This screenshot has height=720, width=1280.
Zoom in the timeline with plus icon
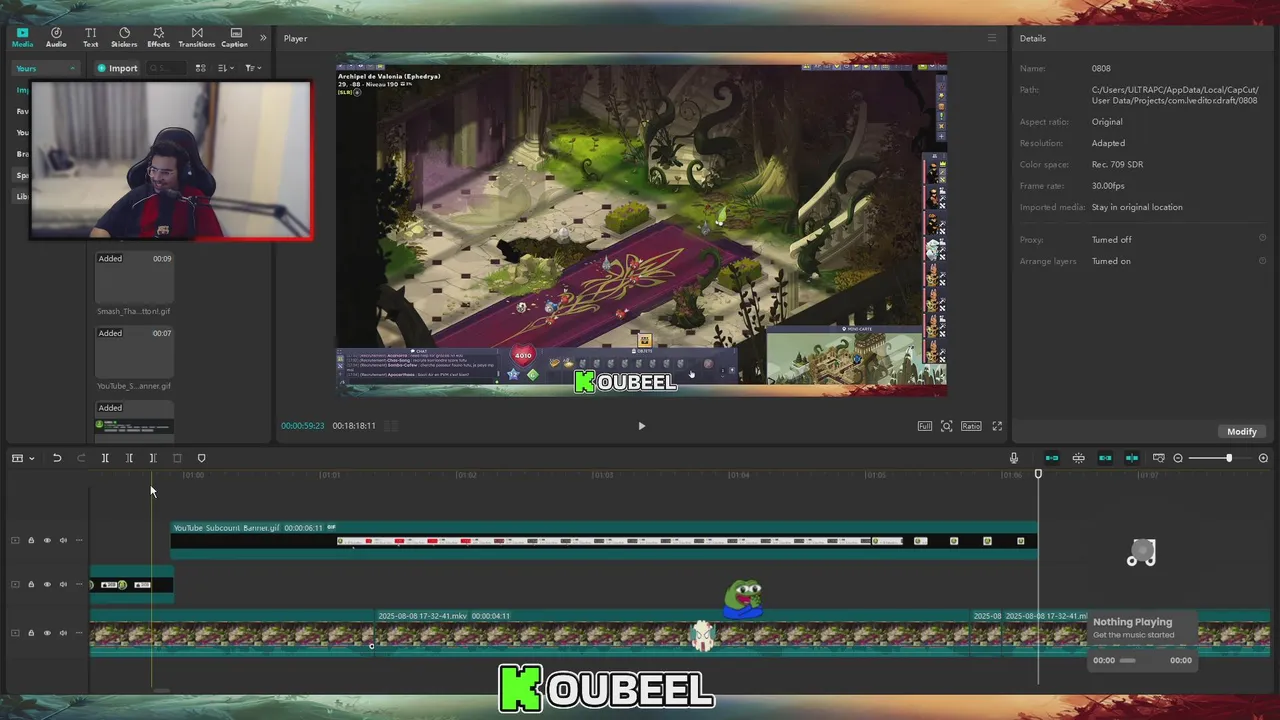[1263, 458]
